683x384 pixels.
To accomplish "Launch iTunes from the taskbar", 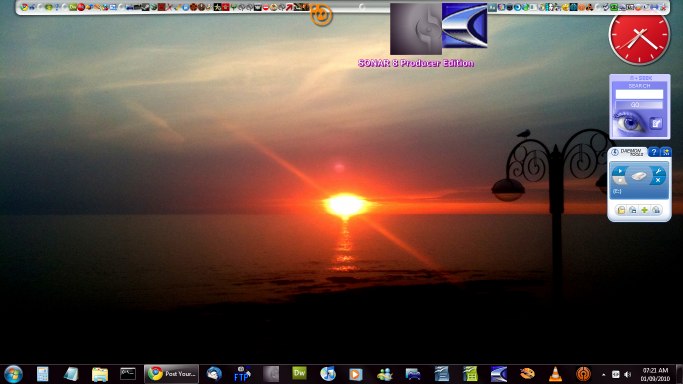I will point(328,374).
